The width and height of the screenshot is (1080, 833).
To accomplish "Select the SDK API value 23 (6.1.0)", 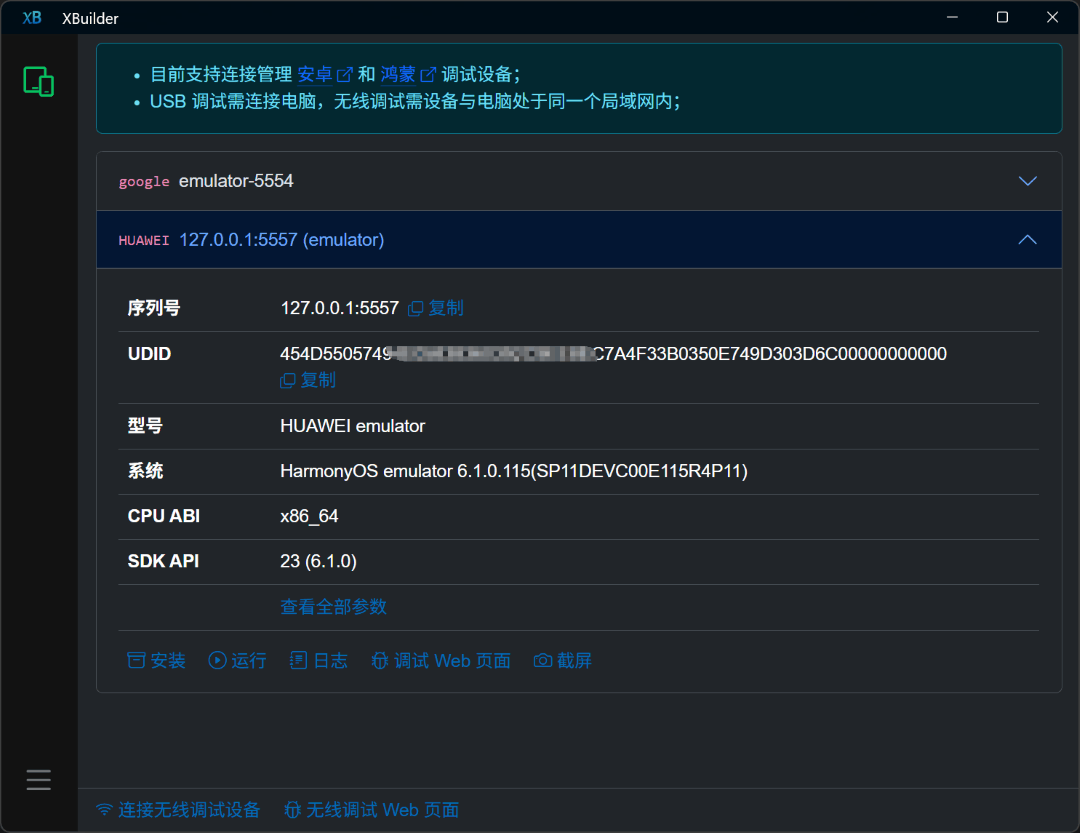I will [318, 562].
